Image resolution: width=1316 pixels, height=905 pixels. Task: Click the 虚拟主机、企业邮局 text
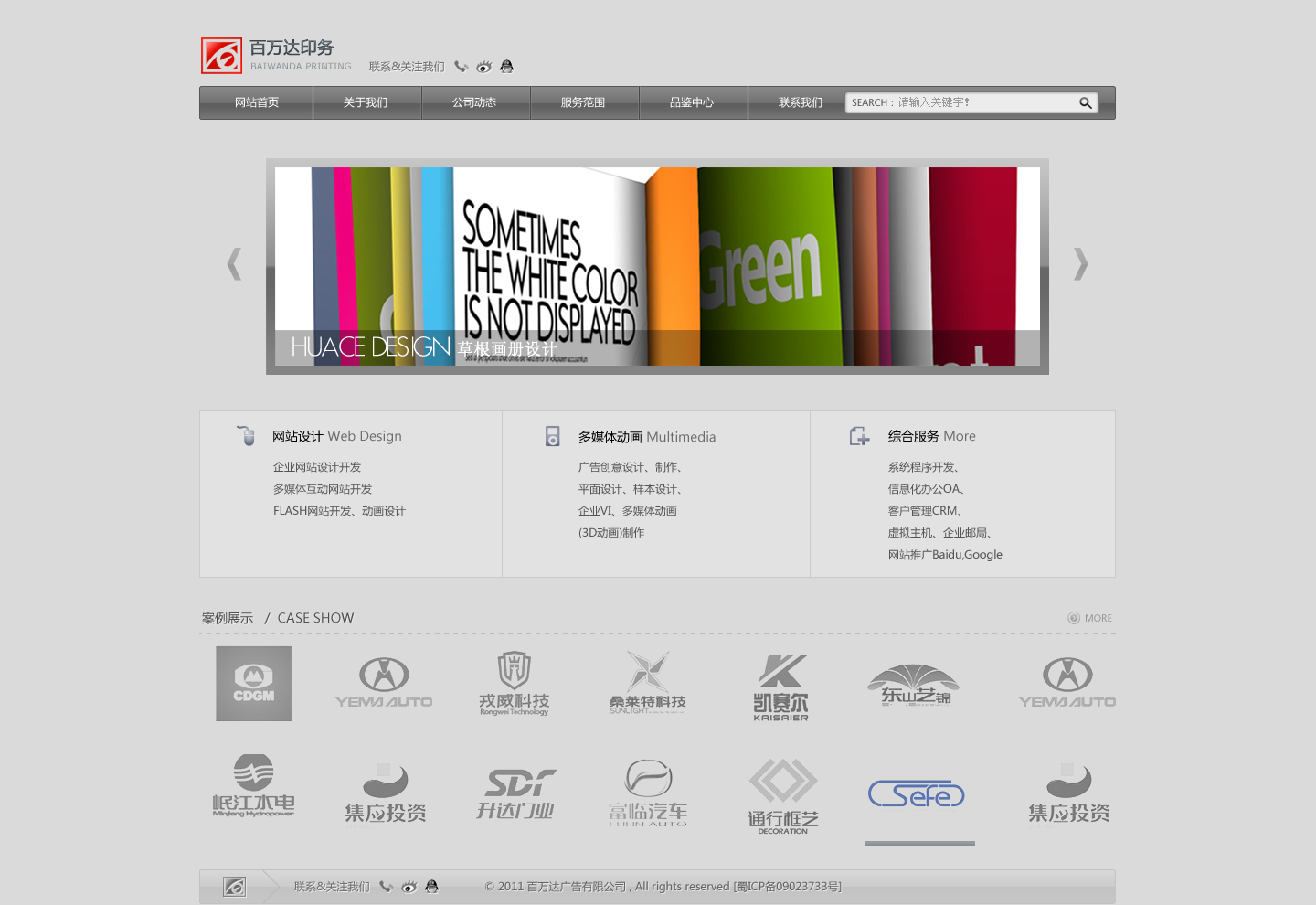tap(940, 533)
